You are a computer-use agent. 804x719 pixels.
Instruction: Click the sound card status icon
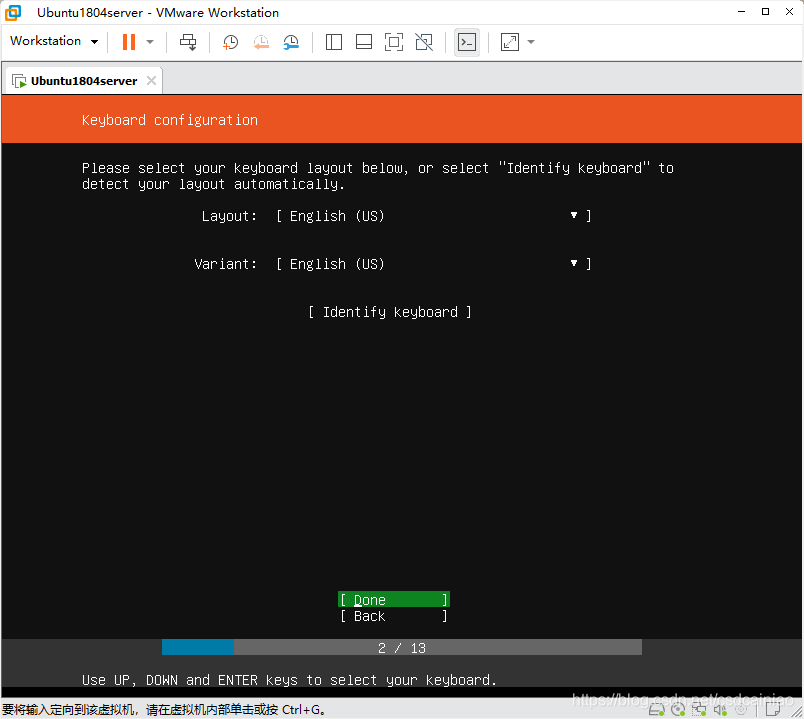tap(720, 710)
